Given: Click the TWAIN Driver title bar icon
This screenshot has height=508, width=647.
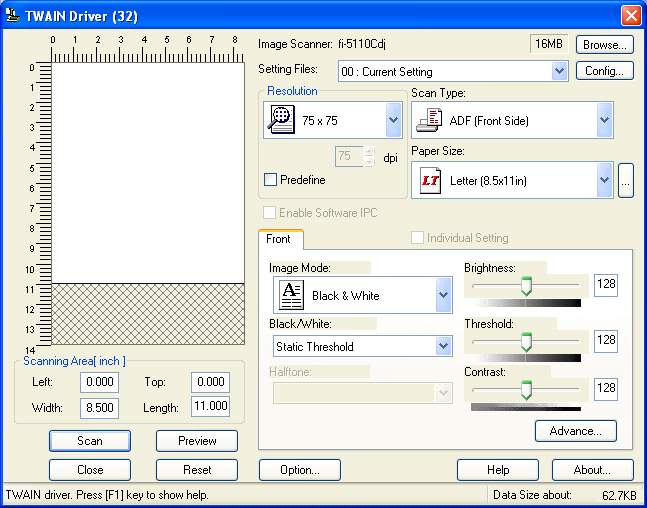Looking at the screenshot, I should pyautogui.click(x=13, y=16).
